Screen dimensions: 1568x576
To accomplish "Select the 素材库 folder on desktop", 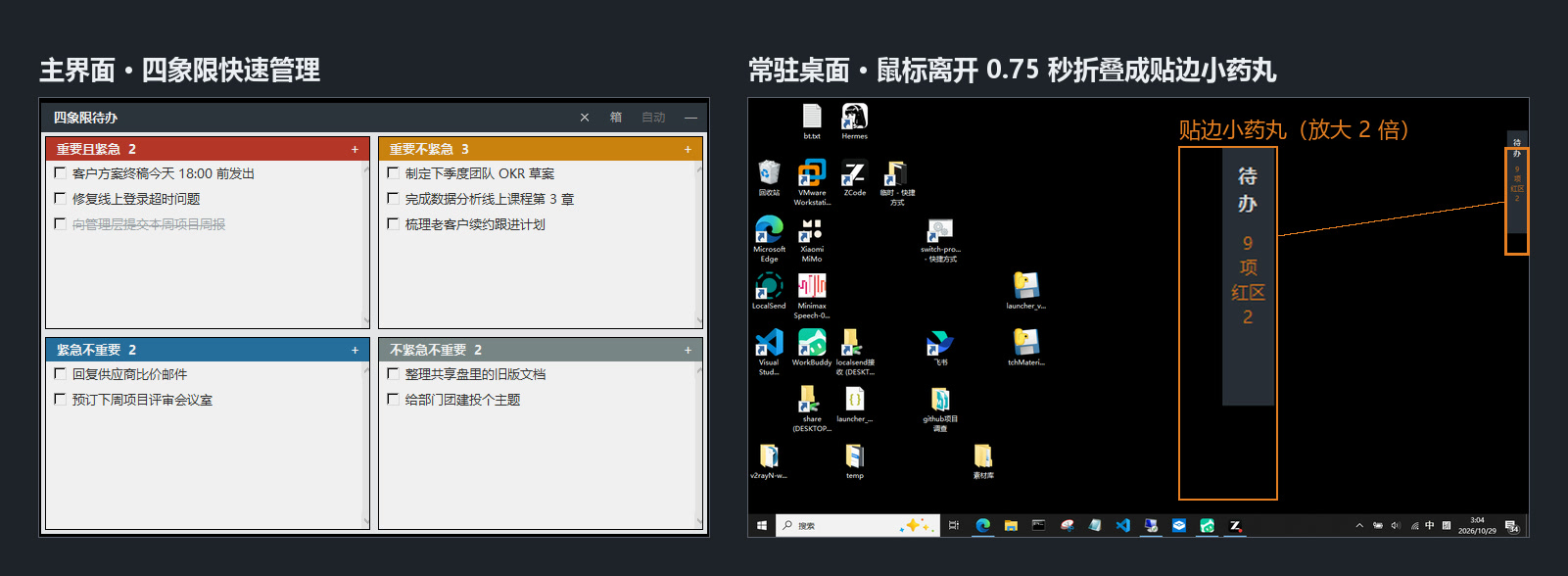I will tap(983, 461).
